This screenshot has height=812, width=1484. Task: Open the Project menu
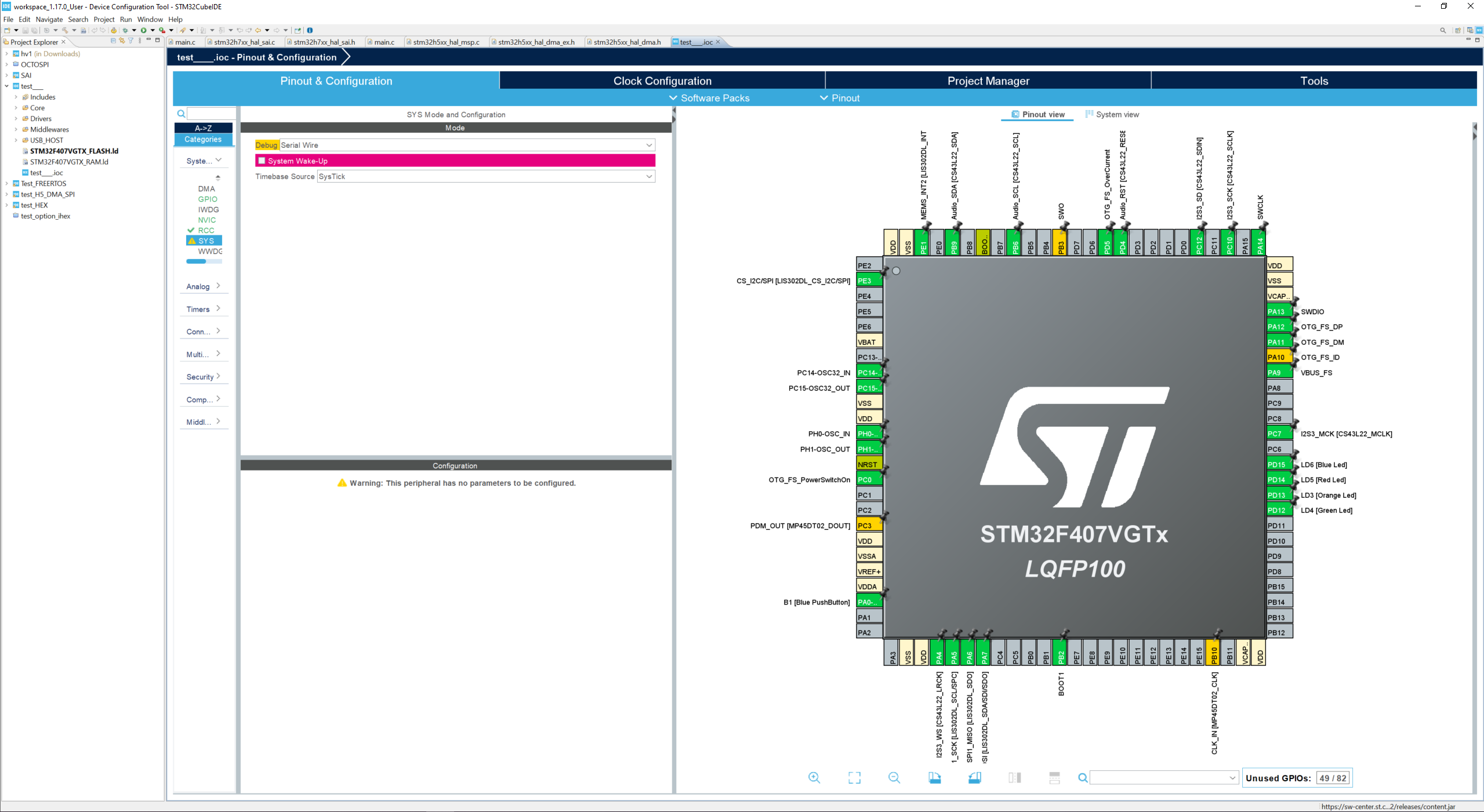104,19
